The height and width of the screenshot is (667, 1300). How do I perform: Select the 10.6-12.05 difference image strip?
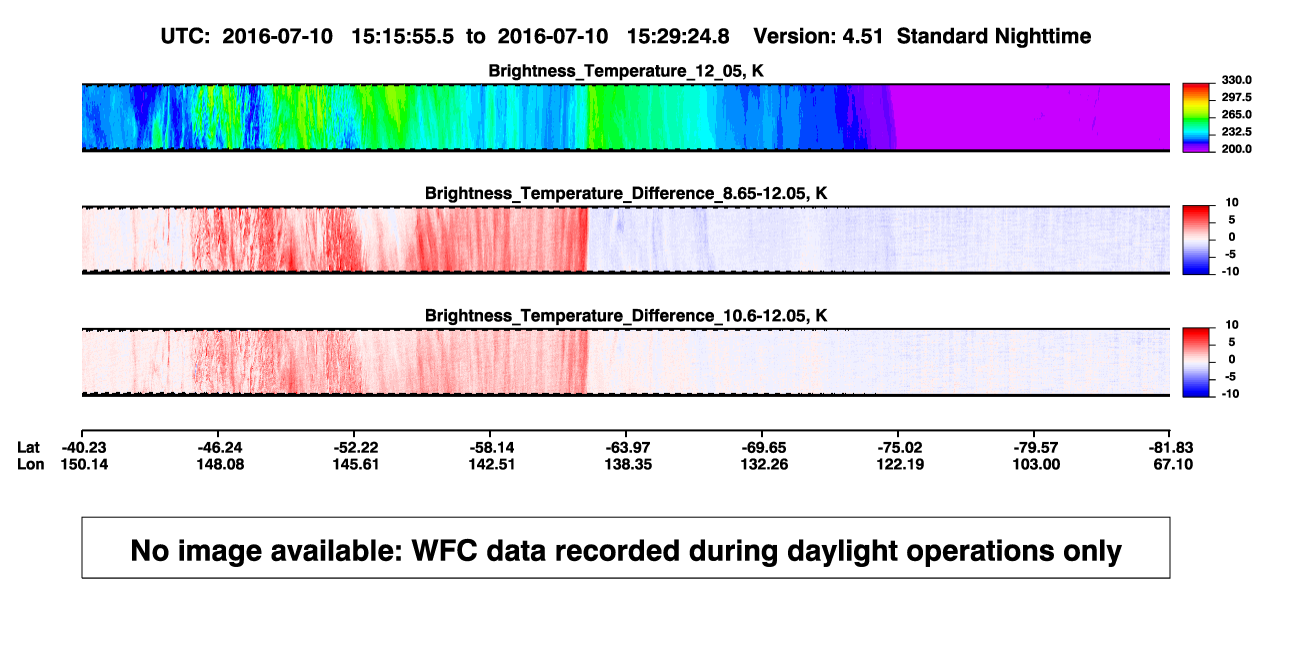click(626, 362)
